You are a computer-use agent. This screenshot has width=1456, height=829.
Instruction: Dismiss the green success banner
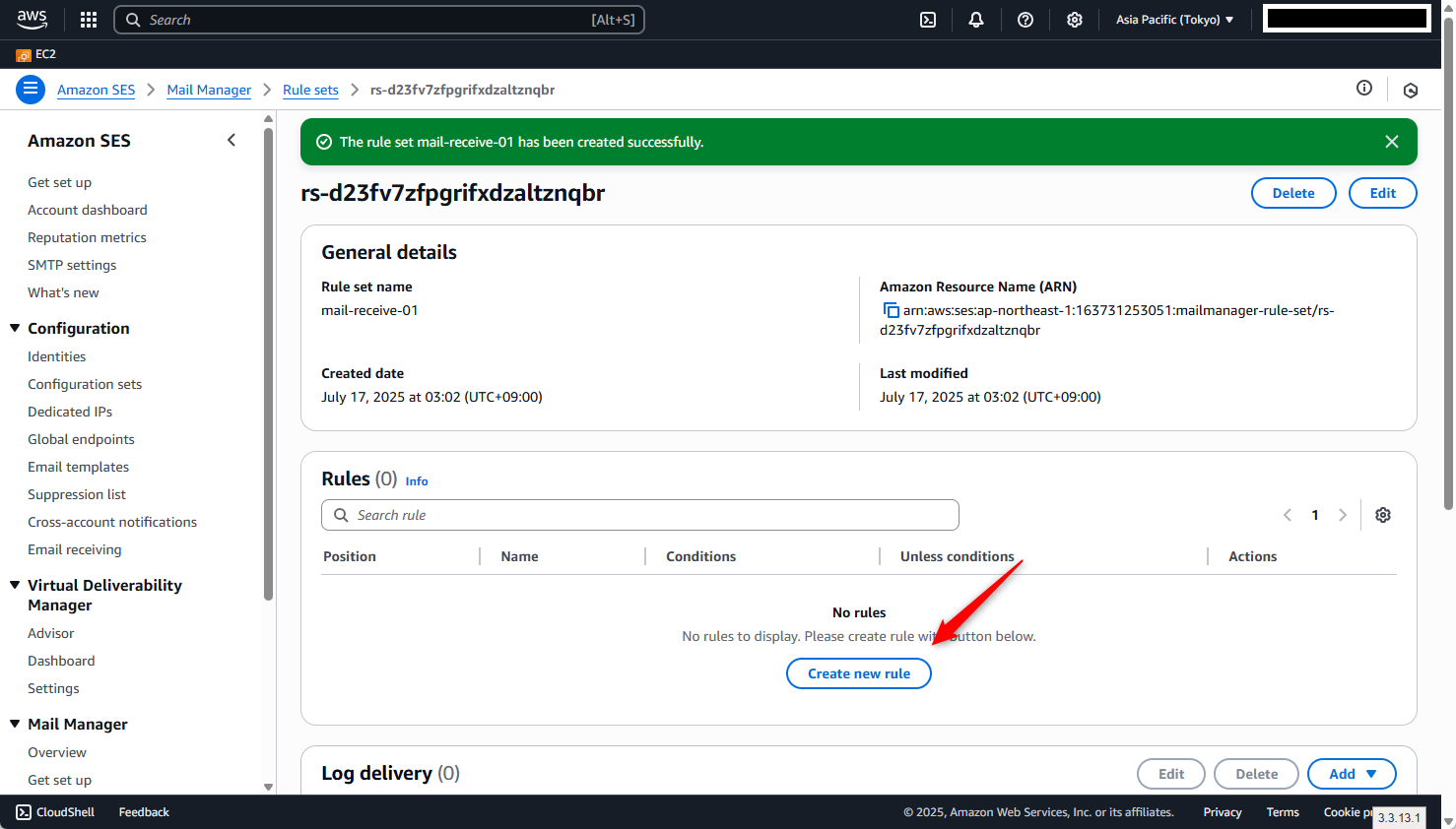click(1392, 142)
